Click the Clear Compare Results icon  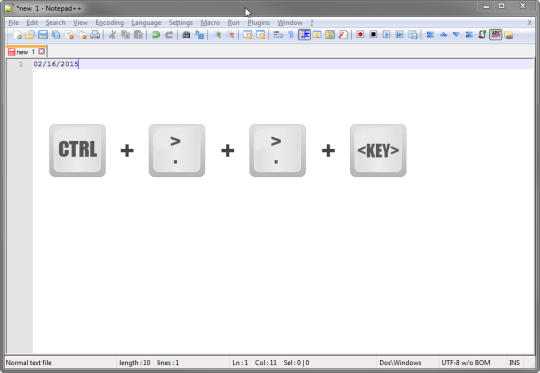pos(469,35)
